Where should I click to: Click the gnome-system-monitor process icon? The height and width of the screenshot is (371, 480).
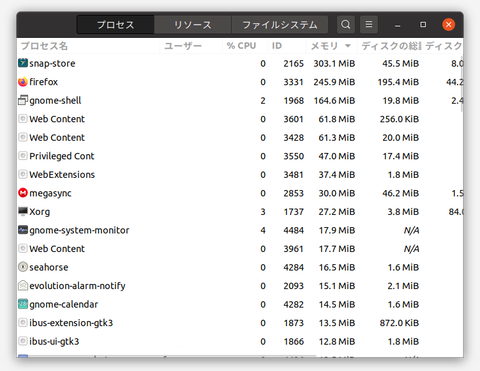point(23,230)
